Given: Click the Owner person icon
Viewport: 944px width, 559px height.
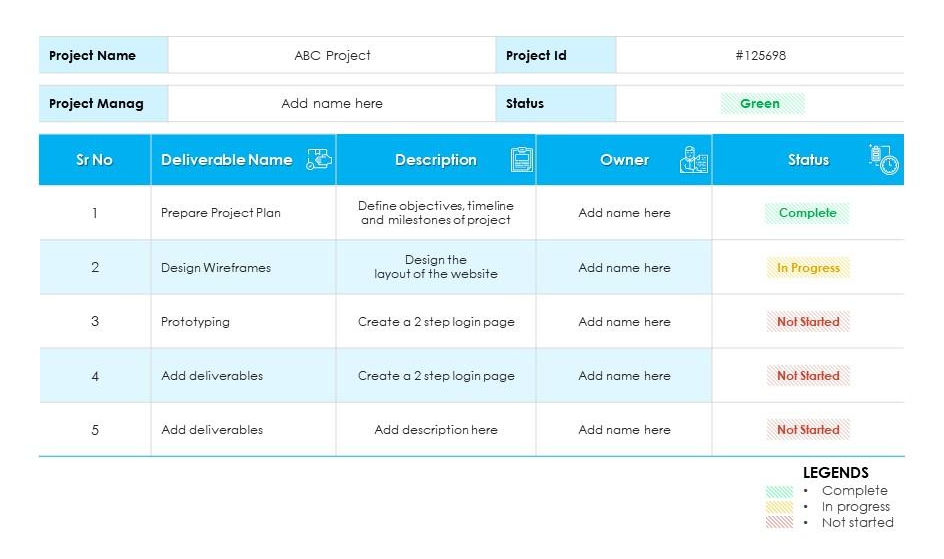Looking at the screenshot, I should (x=694, y=160).
